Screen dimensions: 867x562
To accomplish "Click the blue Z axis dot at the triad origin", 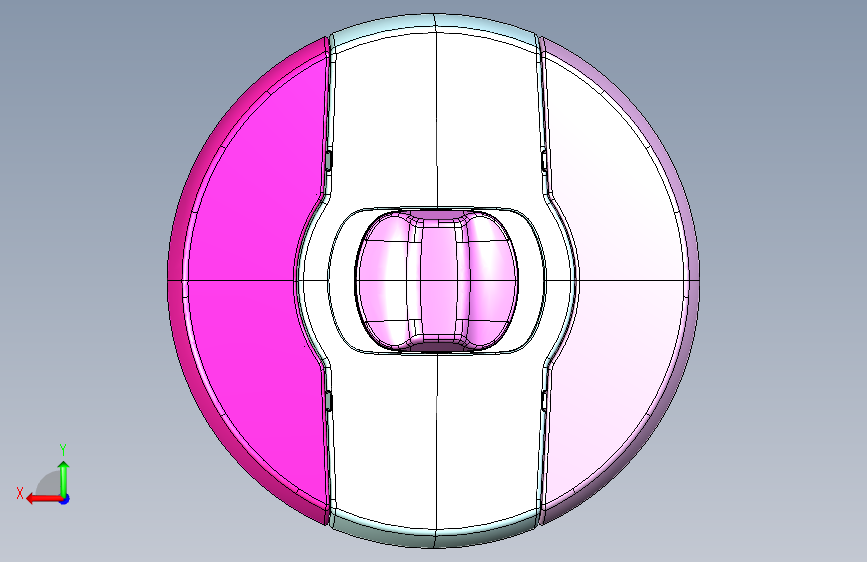I will 65,499.
